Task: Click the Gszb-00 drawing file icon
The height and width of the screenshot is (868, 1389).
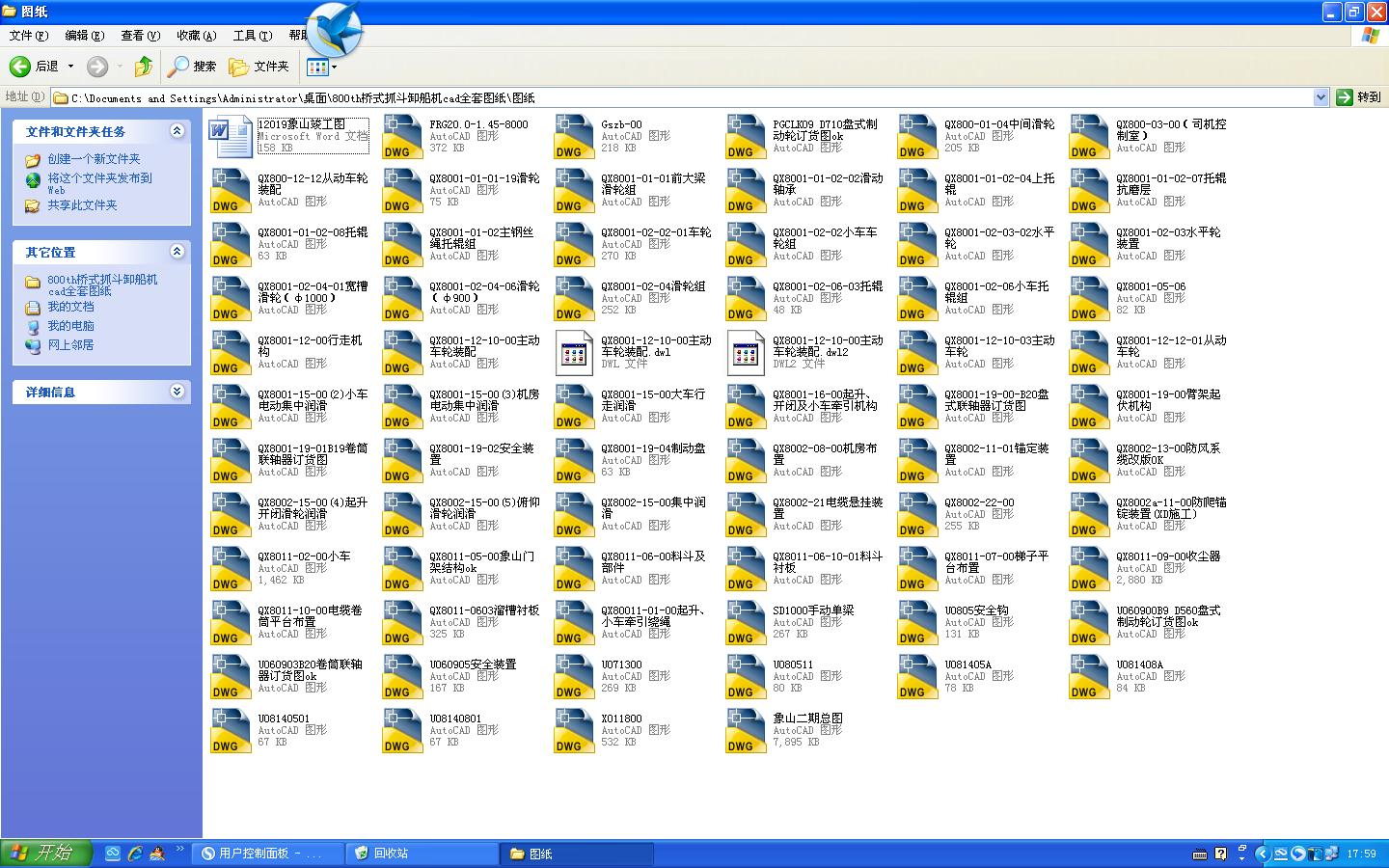Action: pyautogui.click(x=575, y=137)
